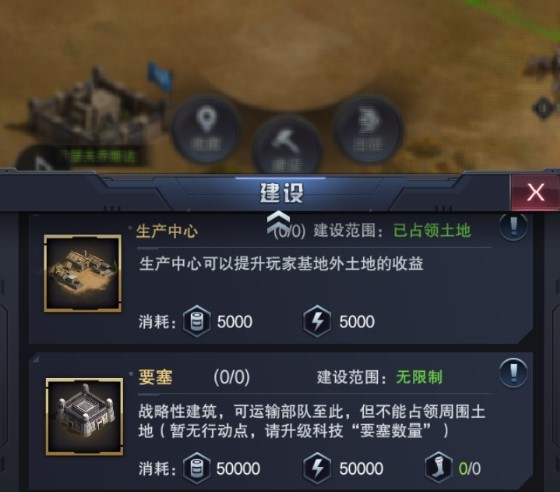Click the 生产中心 resource can icon
This screenshot has width=560, height=492.
tap(196, 321)
